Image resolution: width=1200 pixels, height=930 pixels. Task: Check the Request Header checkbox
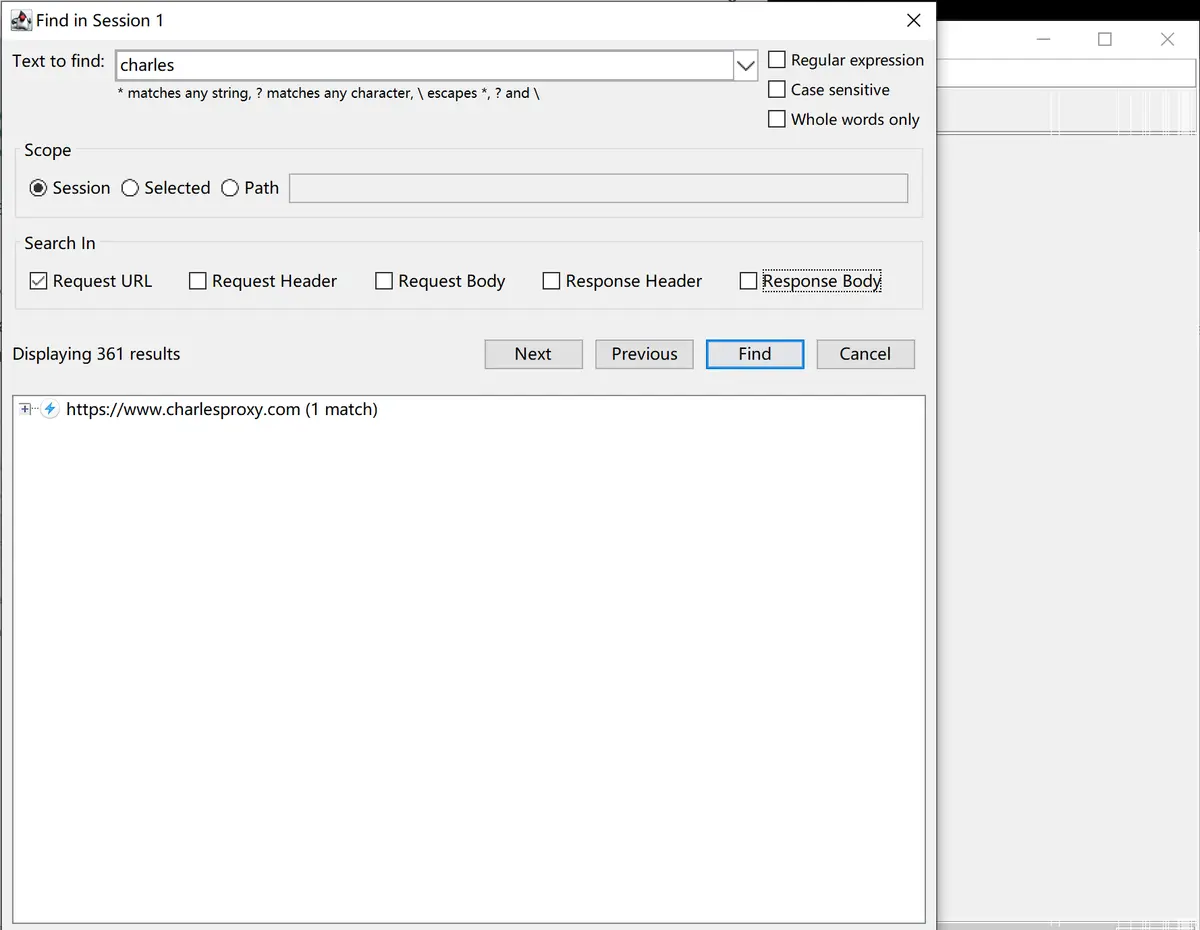pyautogui.click(x=197, y=281)
